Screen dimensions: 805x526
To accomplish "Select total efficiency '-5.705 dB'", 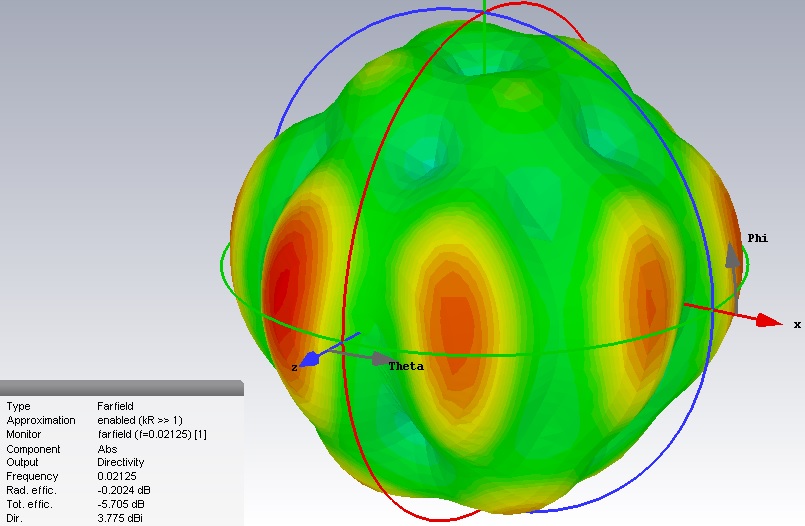I will click(x=121, y=504).
